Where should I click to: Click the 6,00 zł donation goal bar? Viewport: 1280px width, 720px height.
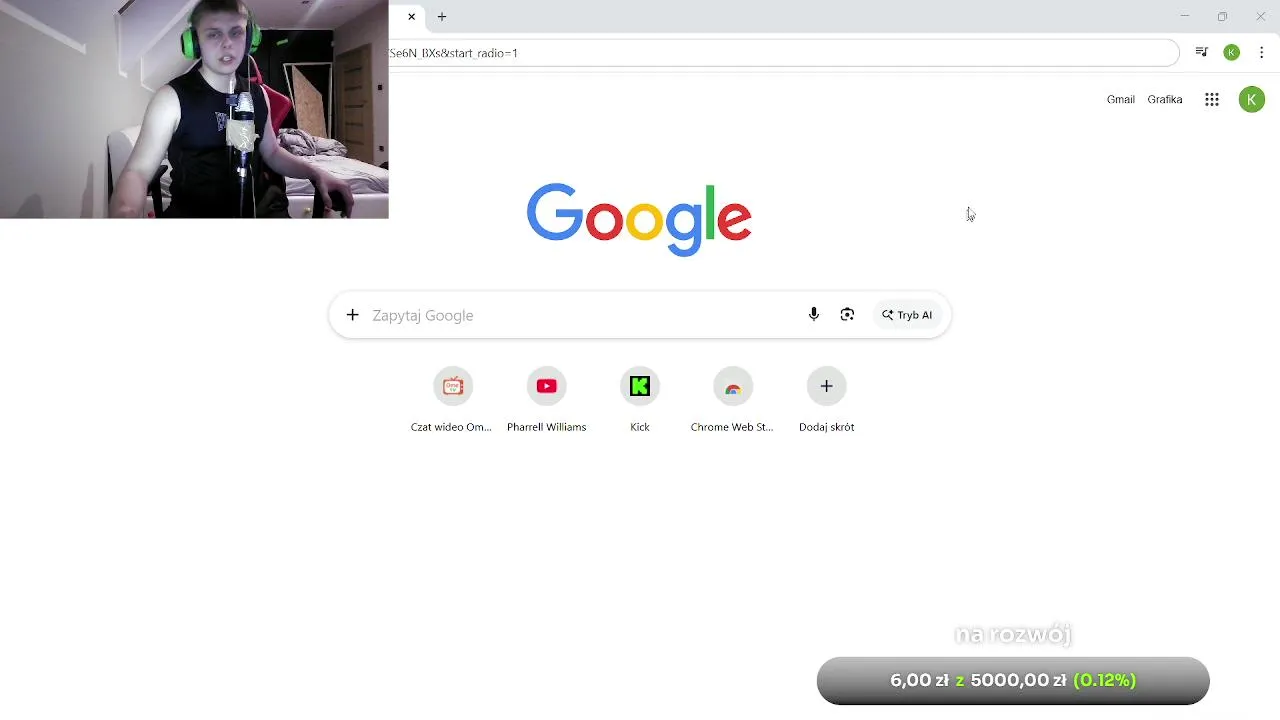pyautogui.click(x=1013, y=681)
